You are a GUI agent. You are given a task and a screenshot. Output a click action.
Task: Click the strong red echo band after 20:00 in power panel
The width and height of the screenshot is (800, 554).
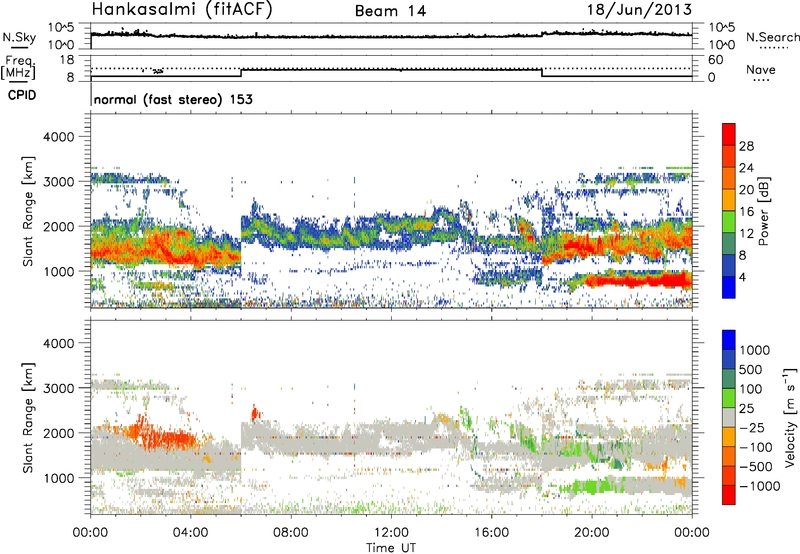click(x=638, y=280)
